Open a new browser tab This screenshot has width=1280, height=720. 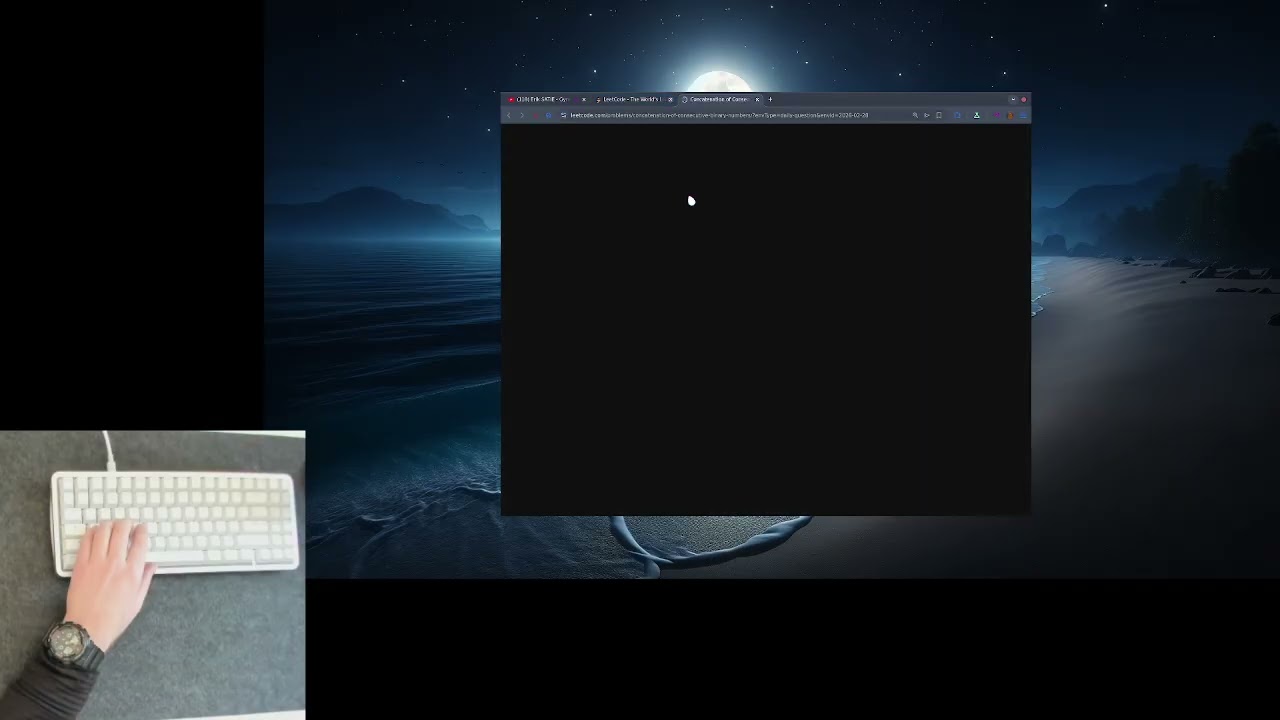[x=770, y=100]
